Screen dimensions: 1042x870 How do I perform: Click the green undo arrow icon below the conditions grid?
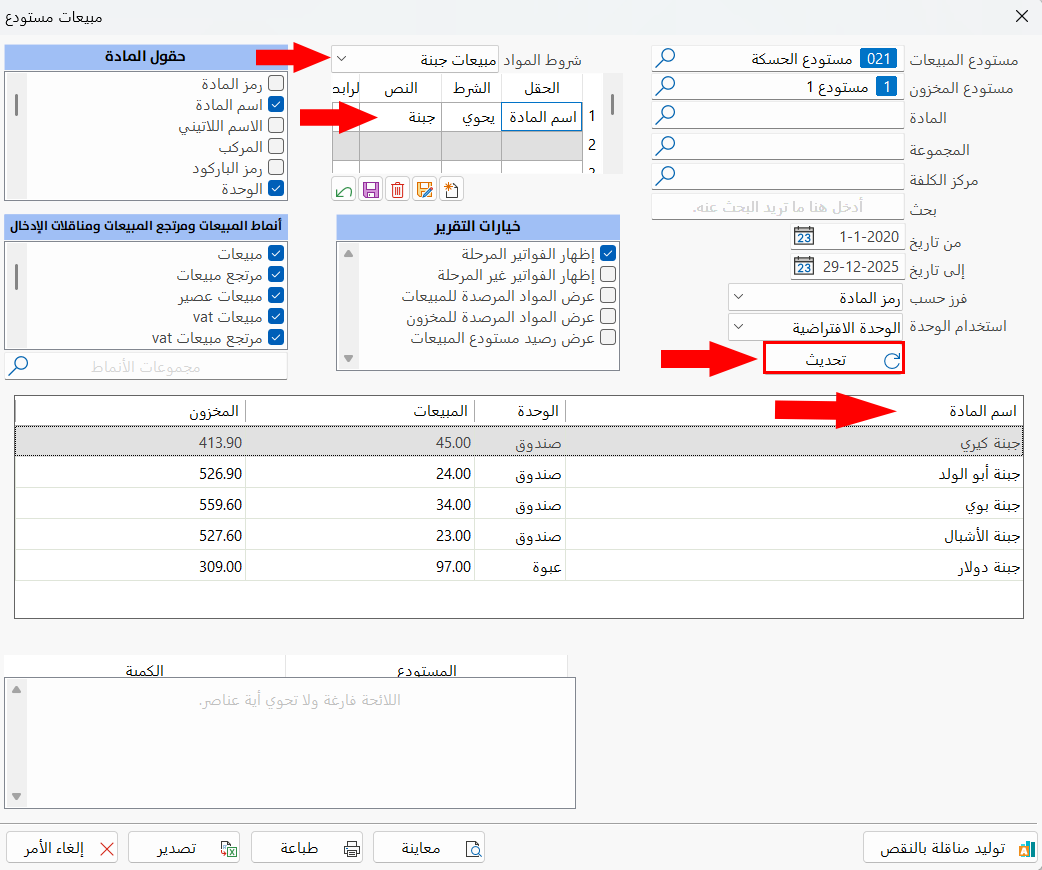click(x=344, y=189)
